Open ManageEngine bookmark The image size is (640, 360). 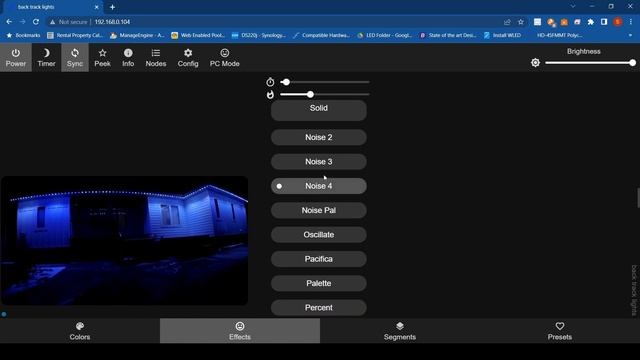[x=137, y=36]
